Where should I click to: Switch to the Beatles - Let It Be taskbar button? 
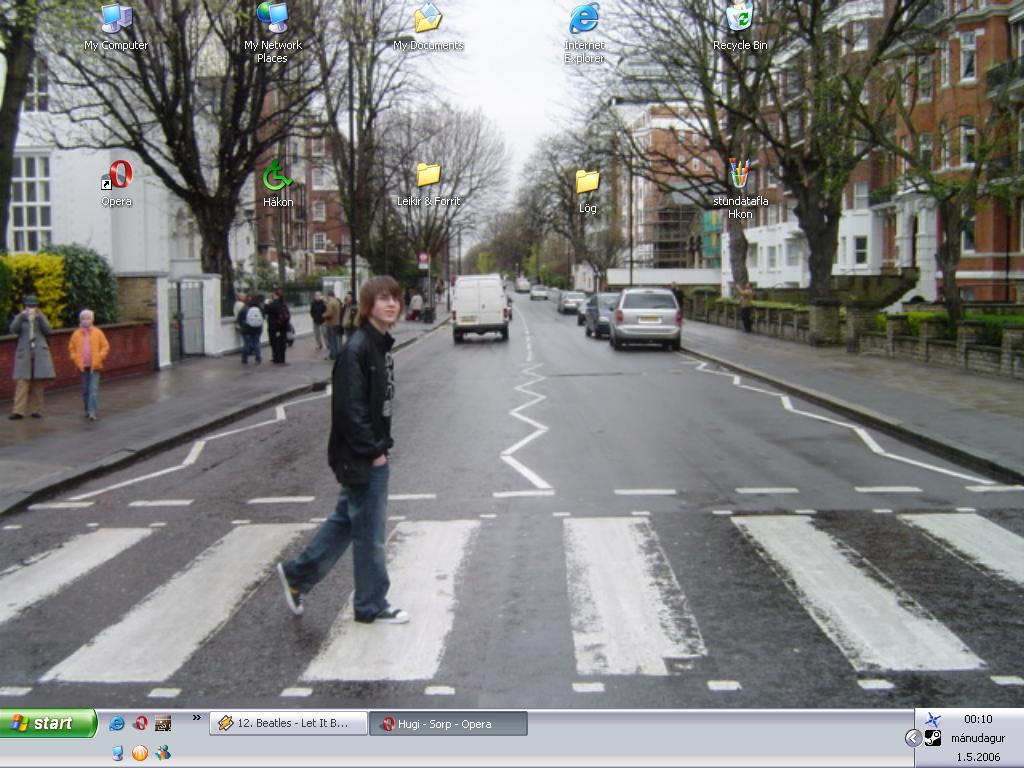click(x=288, y=723)
